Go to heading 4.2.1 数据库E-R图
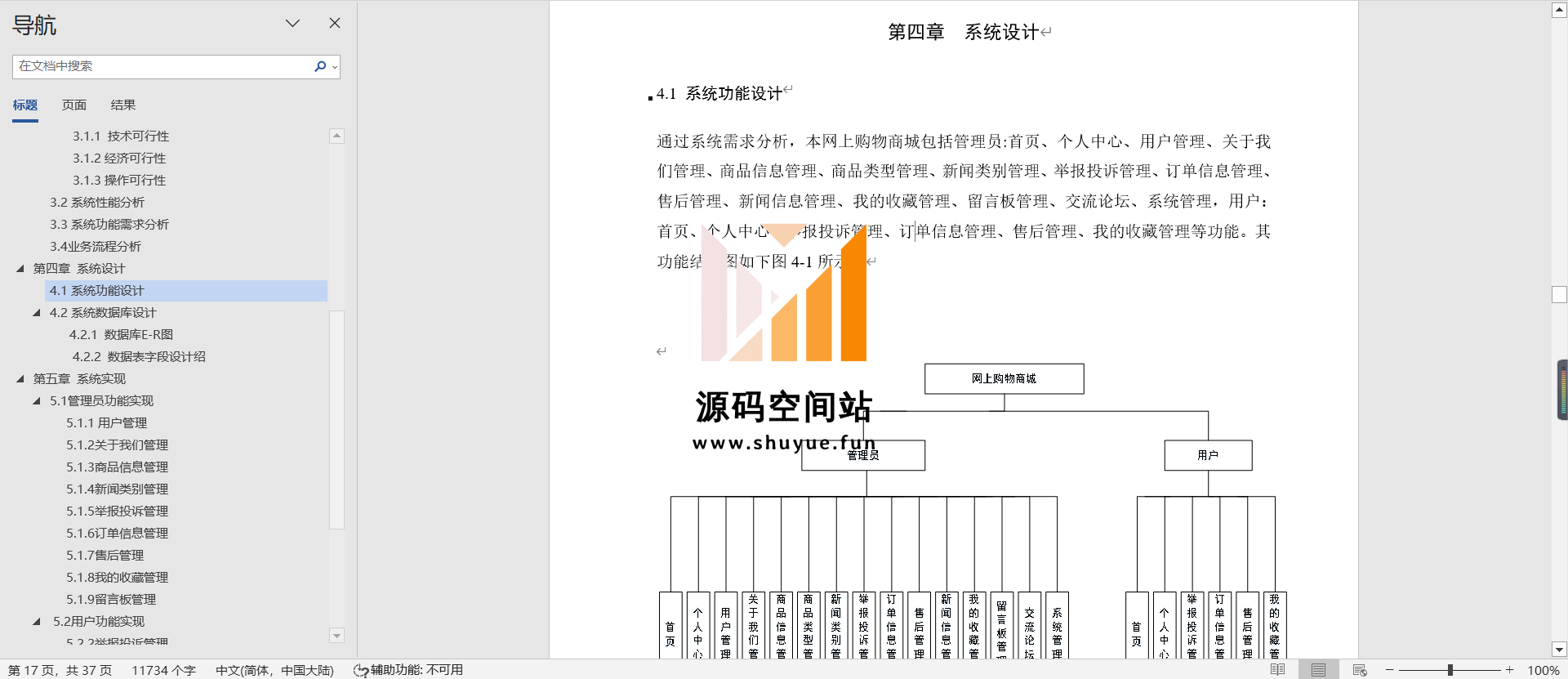The width and height of the screenshot is (1568, 679). click(121, 334)
